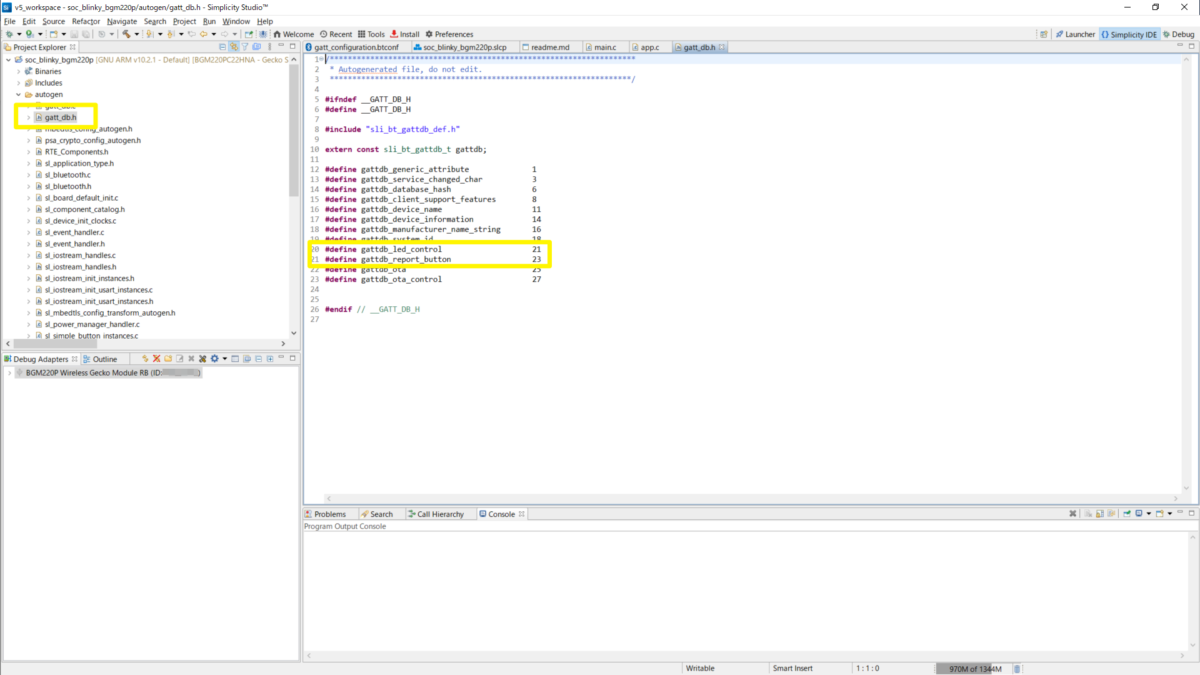This screenshot has height=675, width=1200.
Task: Open the Window menu
Action: click(x=236, y=21)
